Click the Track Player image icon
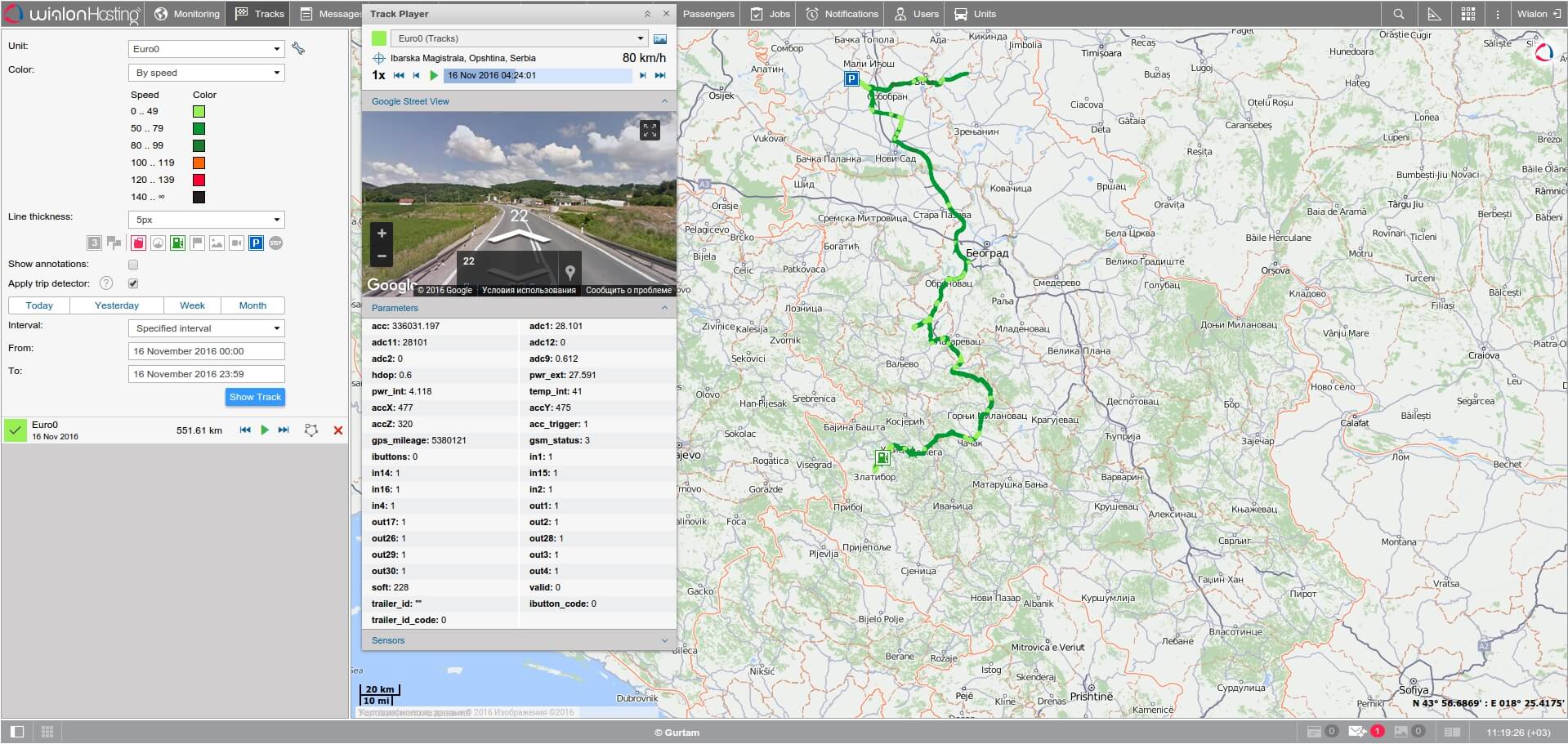Screen dimensions: 1568x744 660,38
